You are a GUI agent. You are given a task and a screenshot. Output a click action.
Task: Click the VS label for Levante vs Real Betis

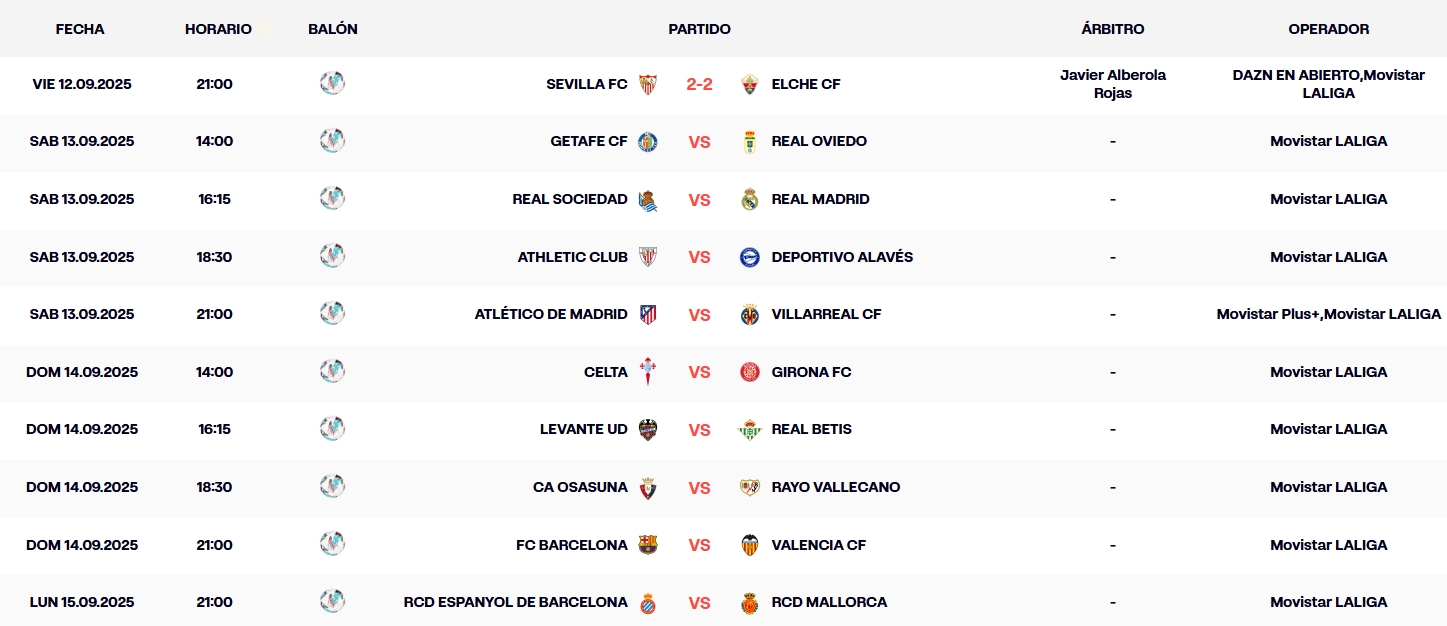click(x=699, y=429)
